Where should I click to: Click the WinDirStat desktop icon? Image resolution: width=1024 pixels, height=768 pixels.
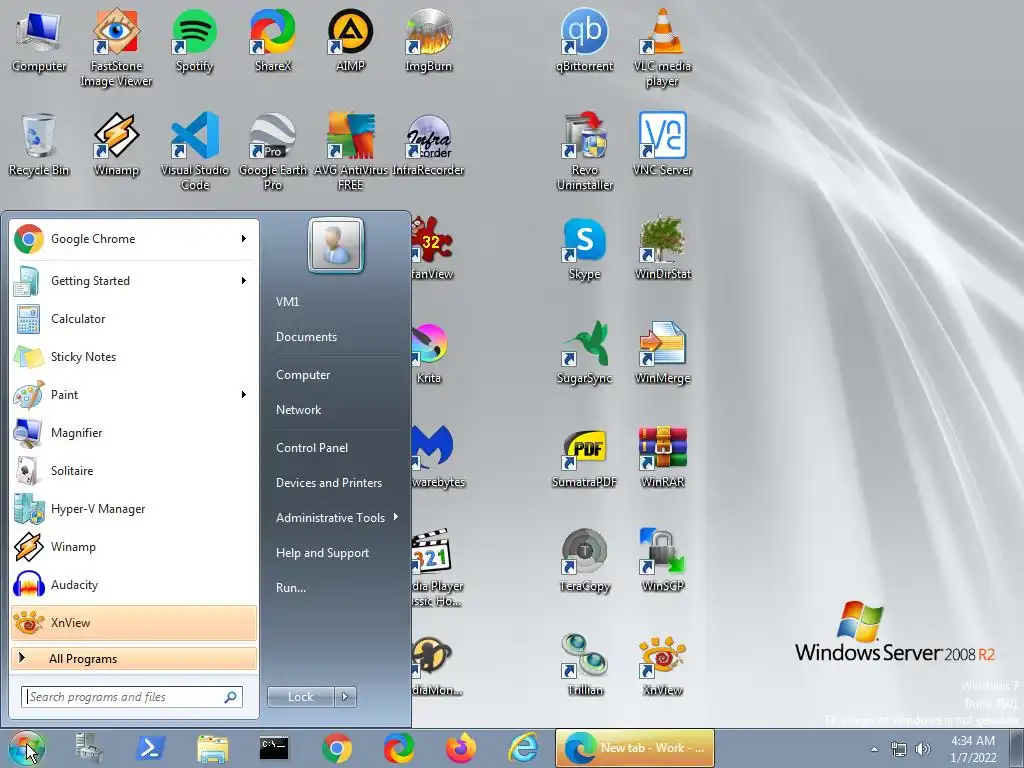pos(662,248)
